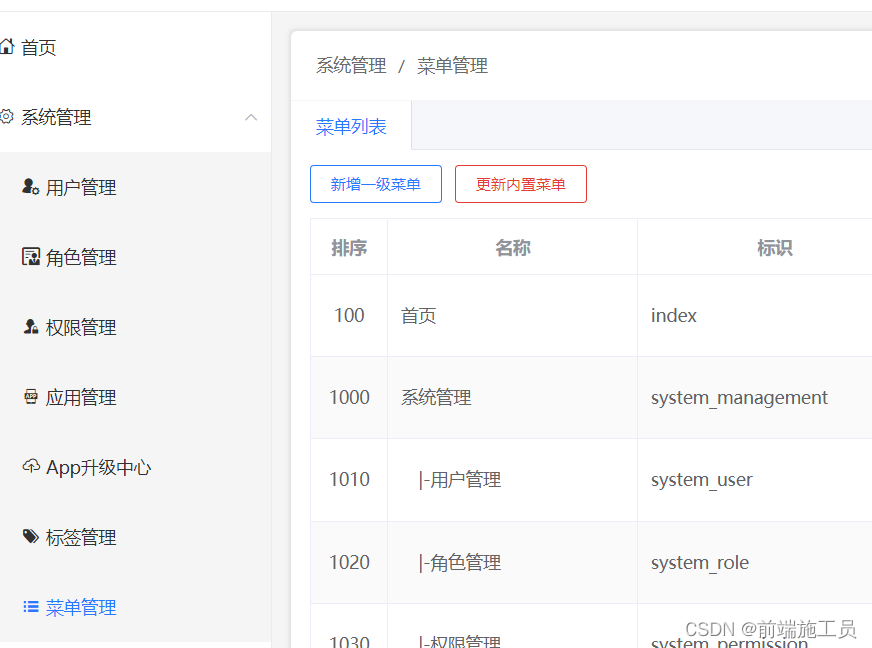Click the 新增一级菜单 button

tap(376, 184)
